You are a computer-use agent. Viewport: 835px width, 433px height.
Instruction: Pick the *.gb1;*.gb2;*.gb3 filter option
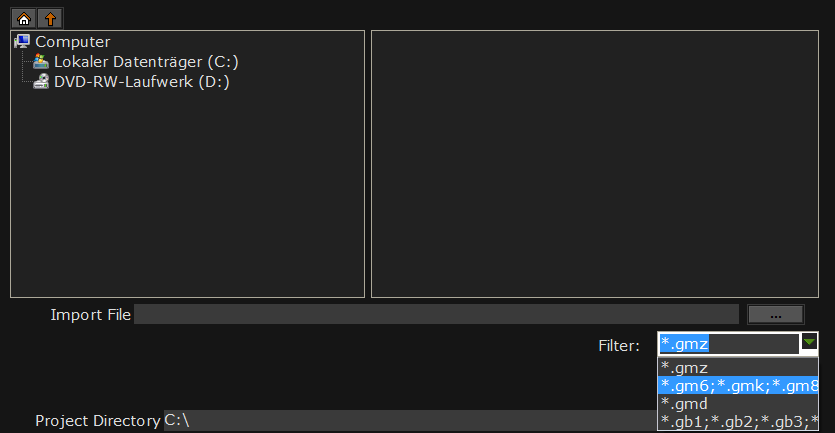[738, 421]
